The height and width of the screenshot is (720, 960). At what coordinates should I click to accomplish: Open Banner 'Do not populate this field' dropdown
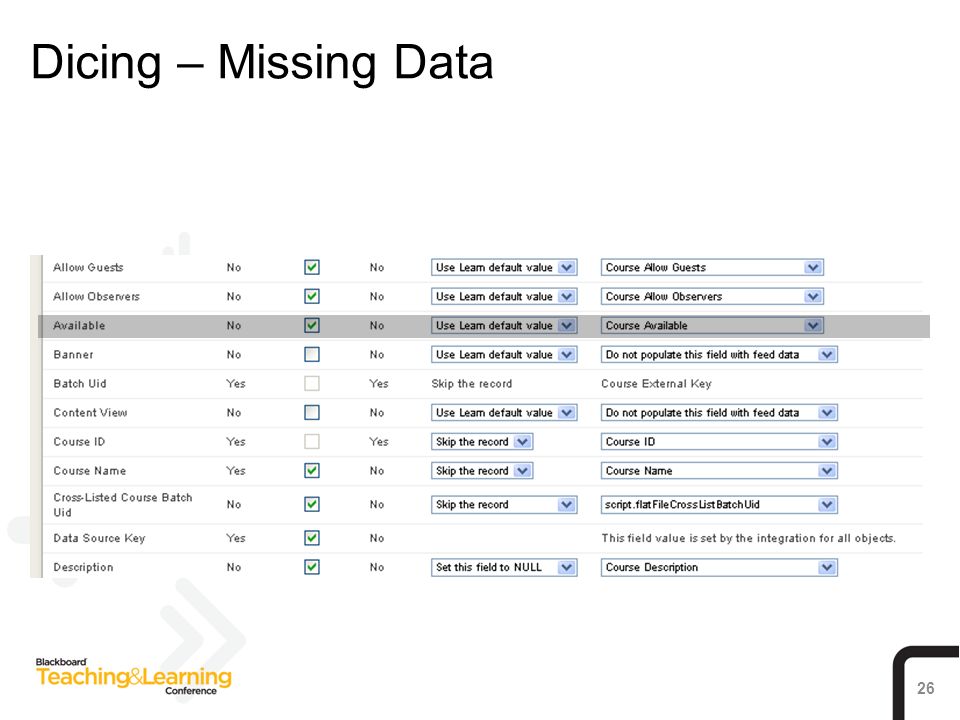(719, 354)
